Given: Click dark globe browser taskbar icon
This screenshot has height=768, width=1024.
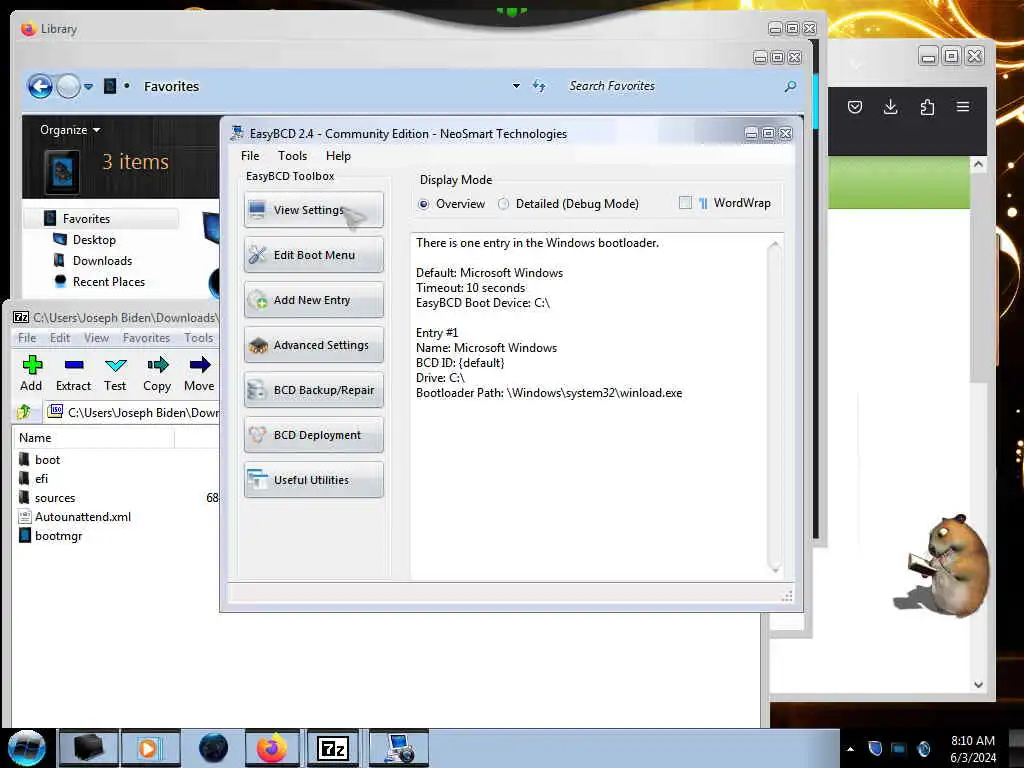Looking at the screenshot, I should [x=213, y=748].
